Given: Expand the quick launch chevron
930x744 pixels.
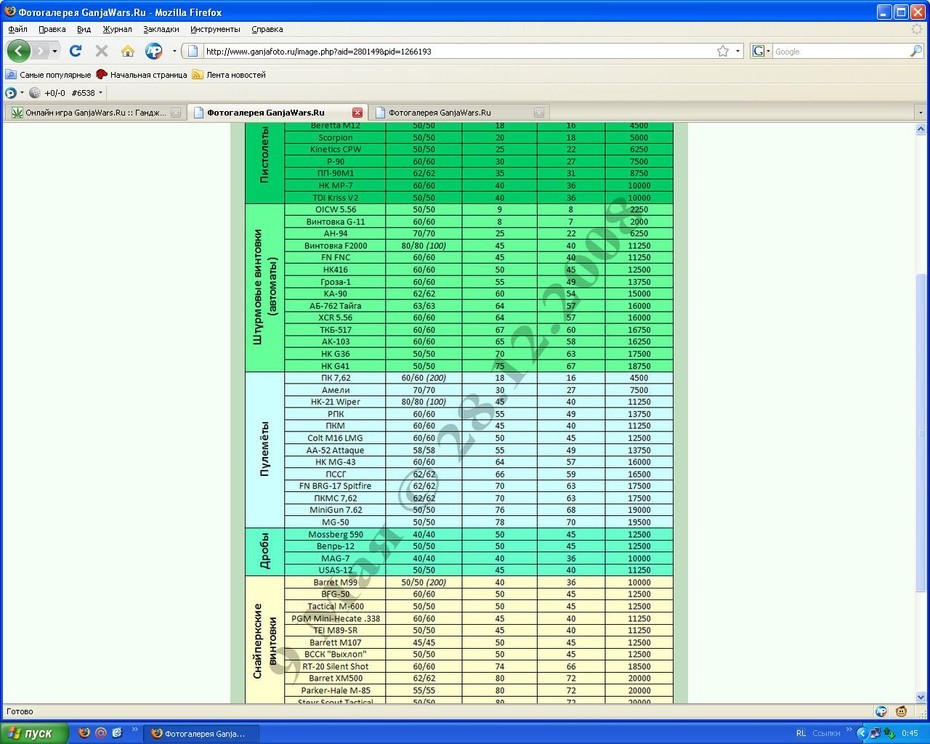Looking at the screenshot, I should [134, 730].
